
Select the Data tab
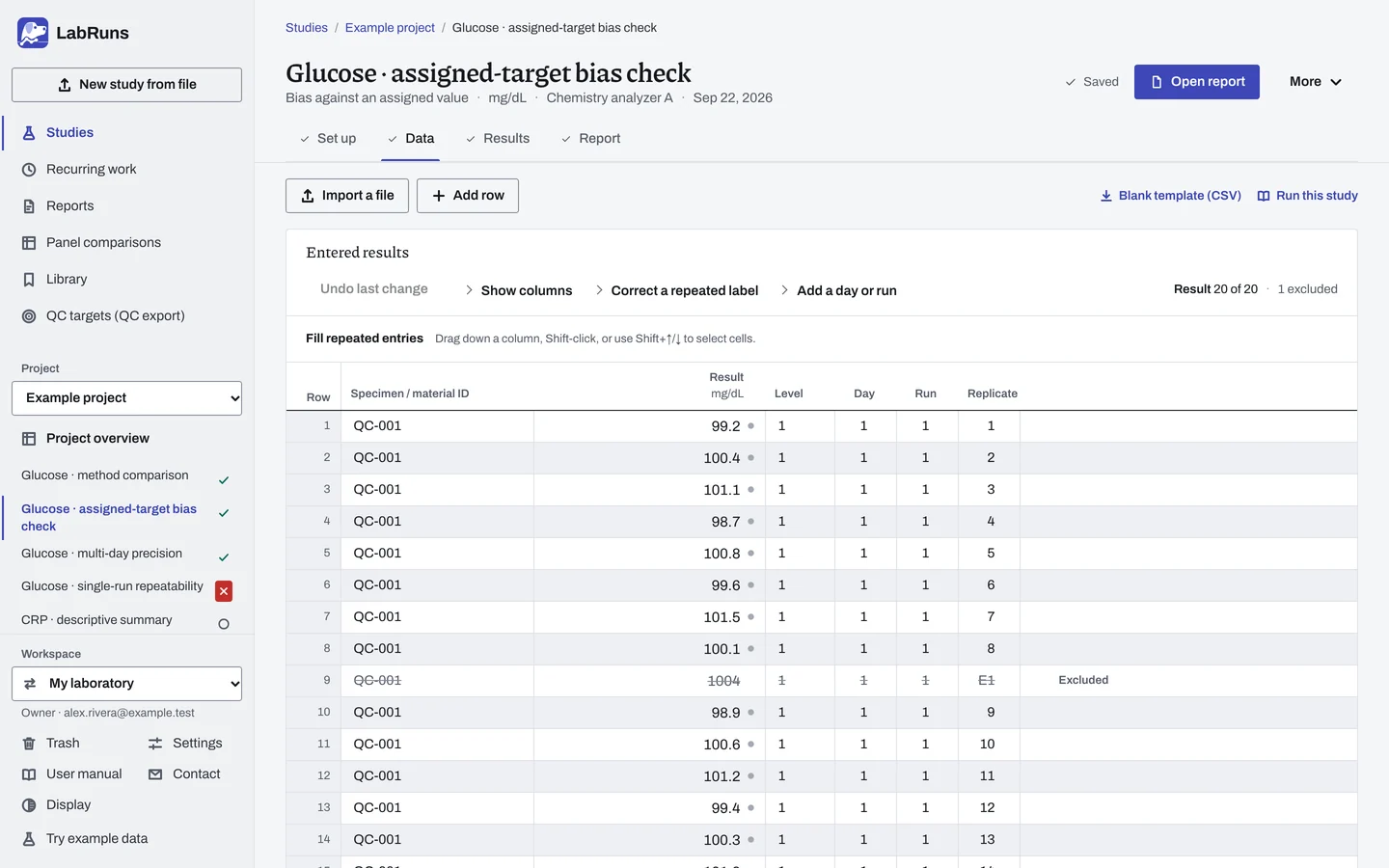411,139
